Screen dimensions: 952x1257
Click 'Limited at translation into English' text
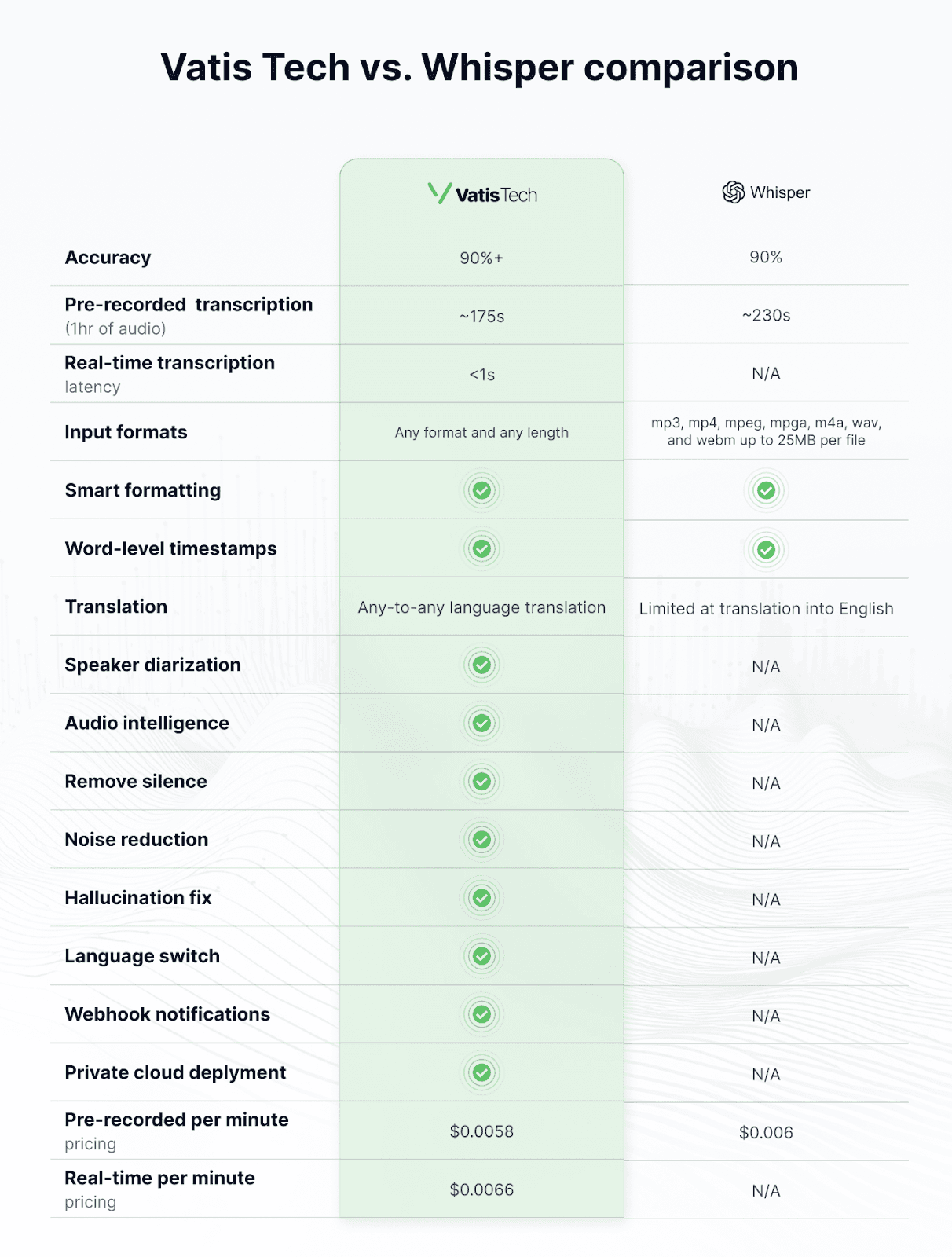766,608
